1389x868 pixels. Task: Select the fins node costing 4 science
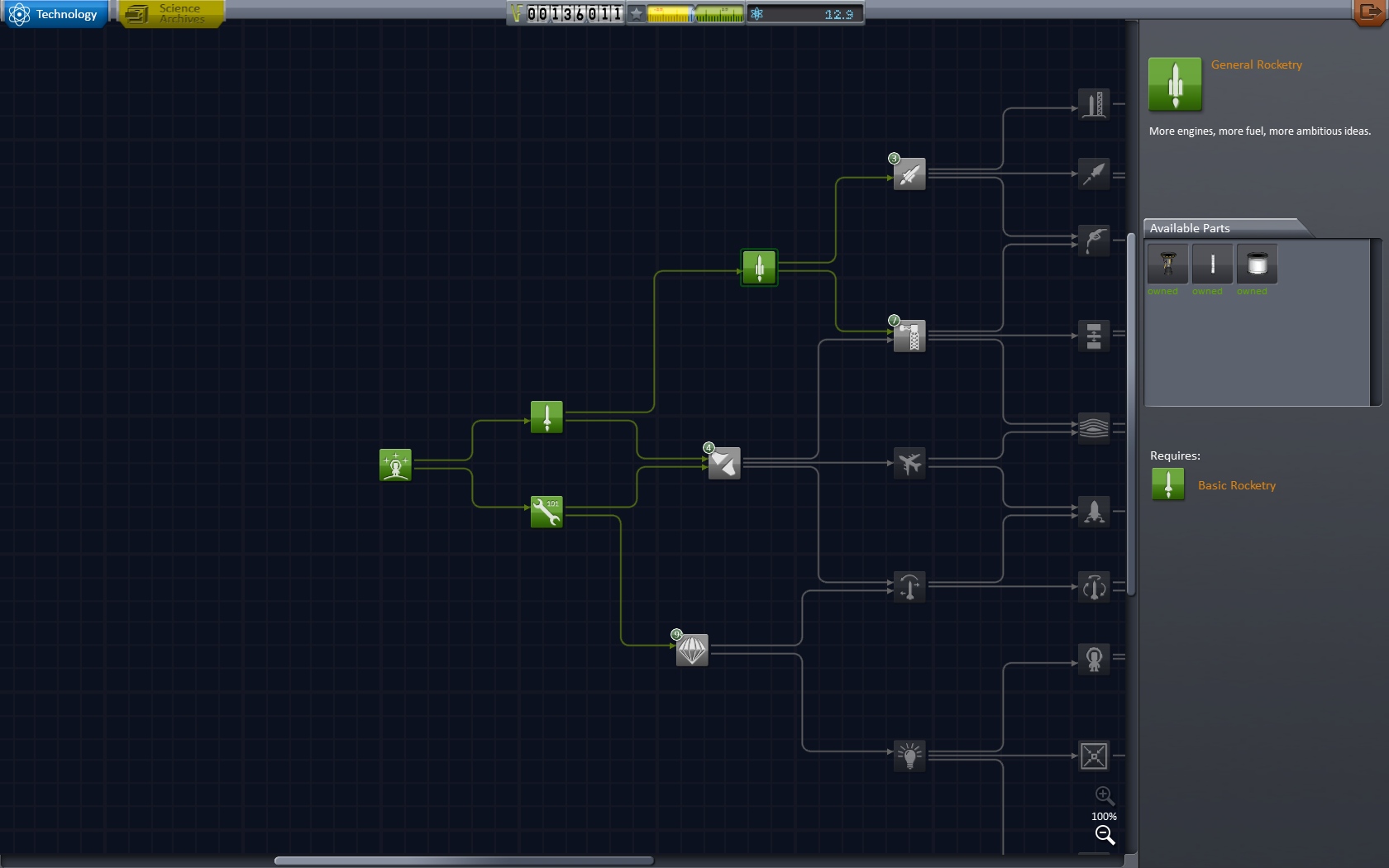tap(724, 464)
